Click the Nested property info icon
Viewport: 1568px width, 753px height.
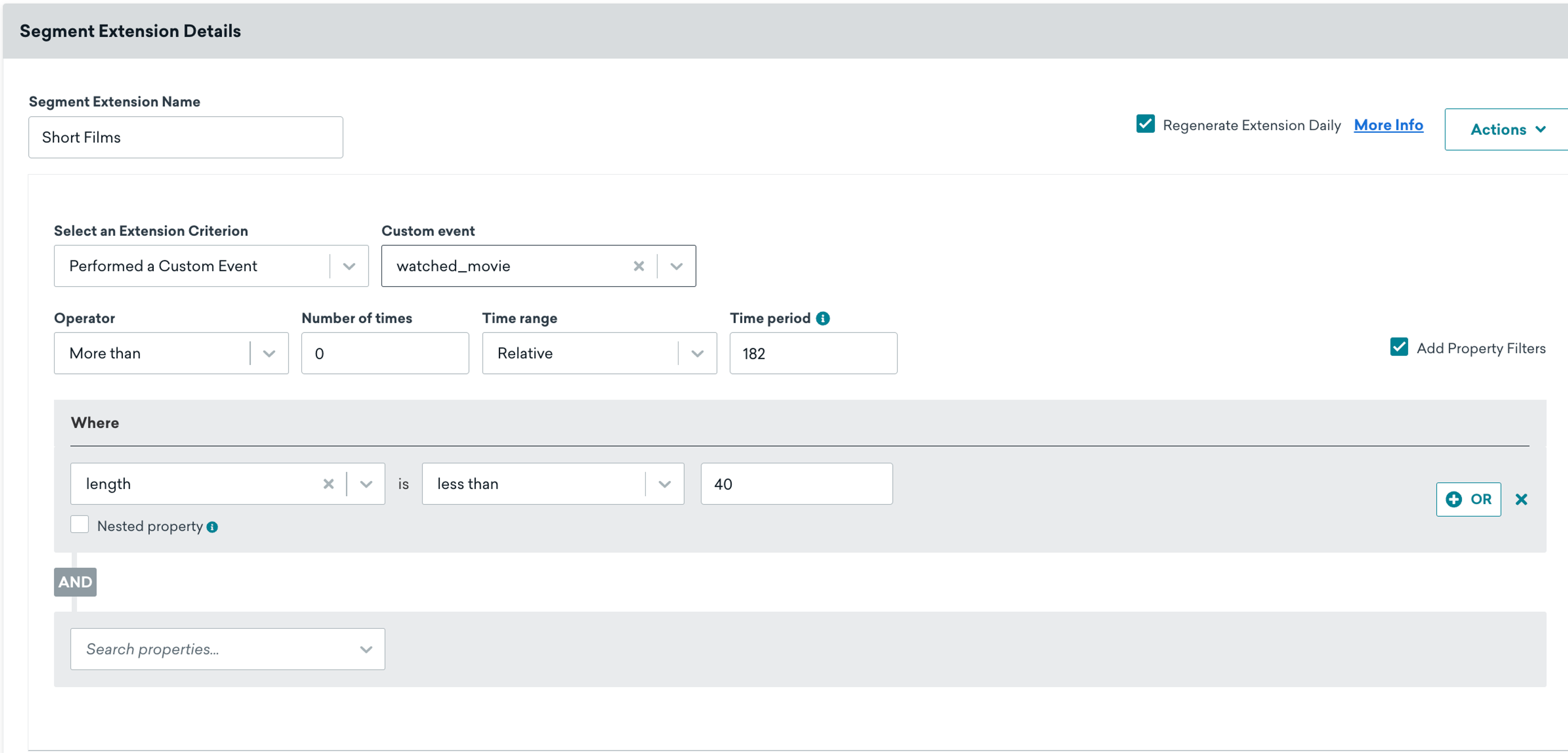212,527
